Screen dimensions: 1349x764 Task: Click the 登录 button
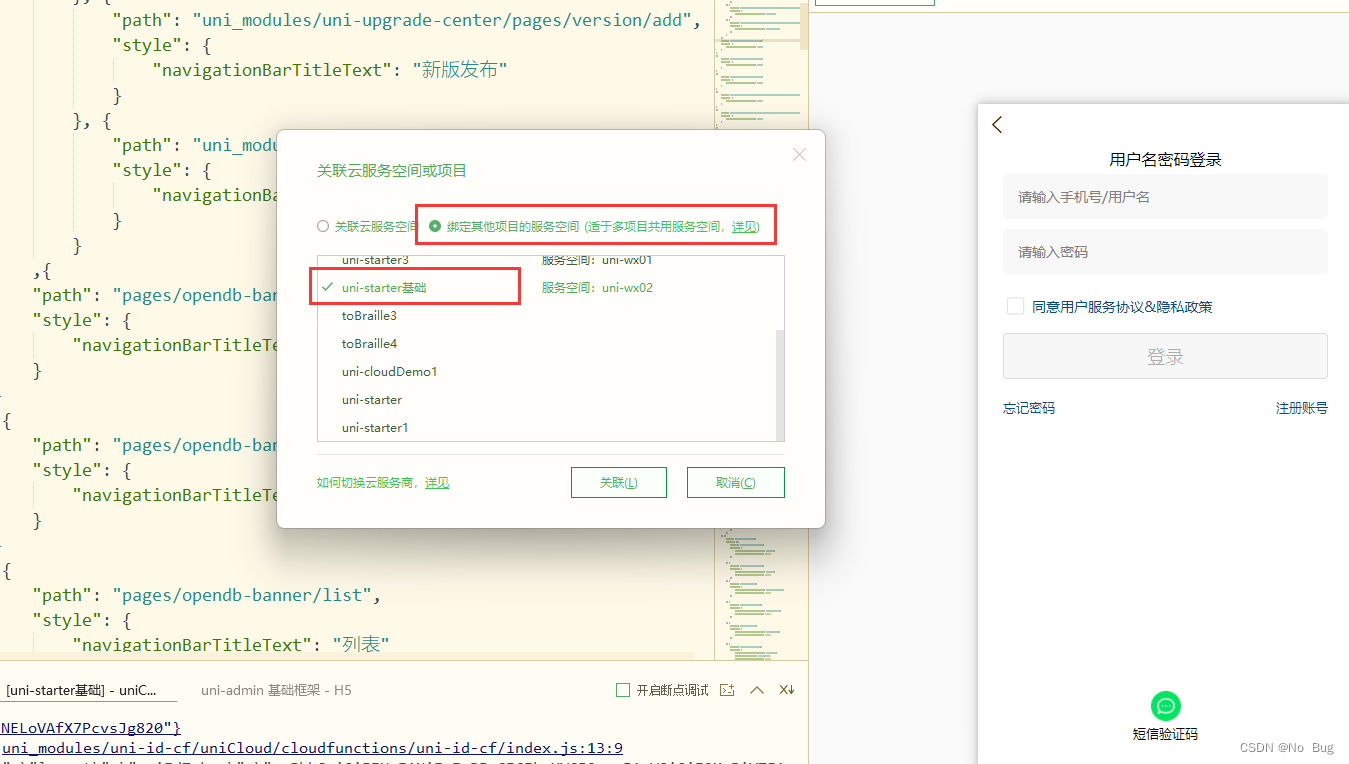click(1164, 356)
